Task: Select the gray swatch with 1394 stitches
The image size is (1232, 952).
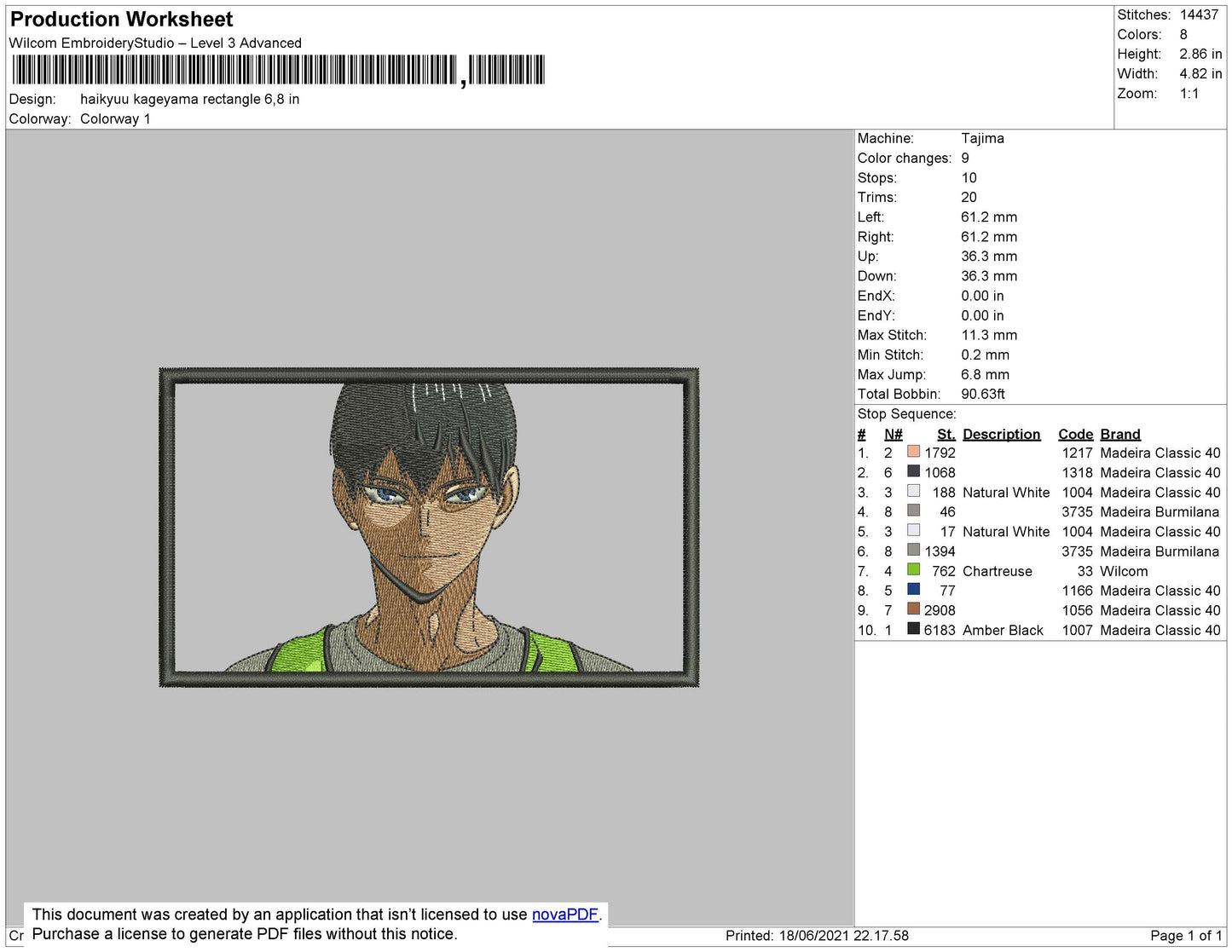Action: pos(913,550)
